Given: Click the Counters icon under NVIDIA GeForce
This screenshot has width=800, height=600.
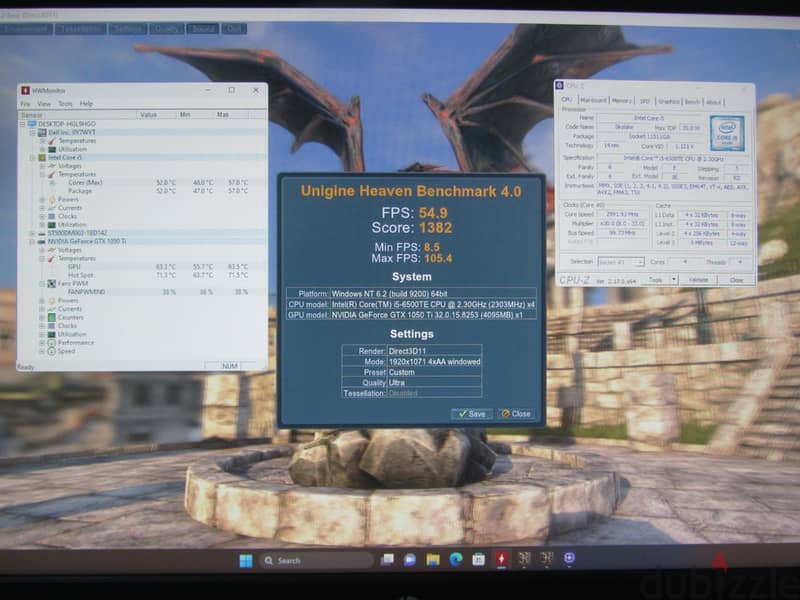Looking at the screenshot, I should (x=52, y=317).
